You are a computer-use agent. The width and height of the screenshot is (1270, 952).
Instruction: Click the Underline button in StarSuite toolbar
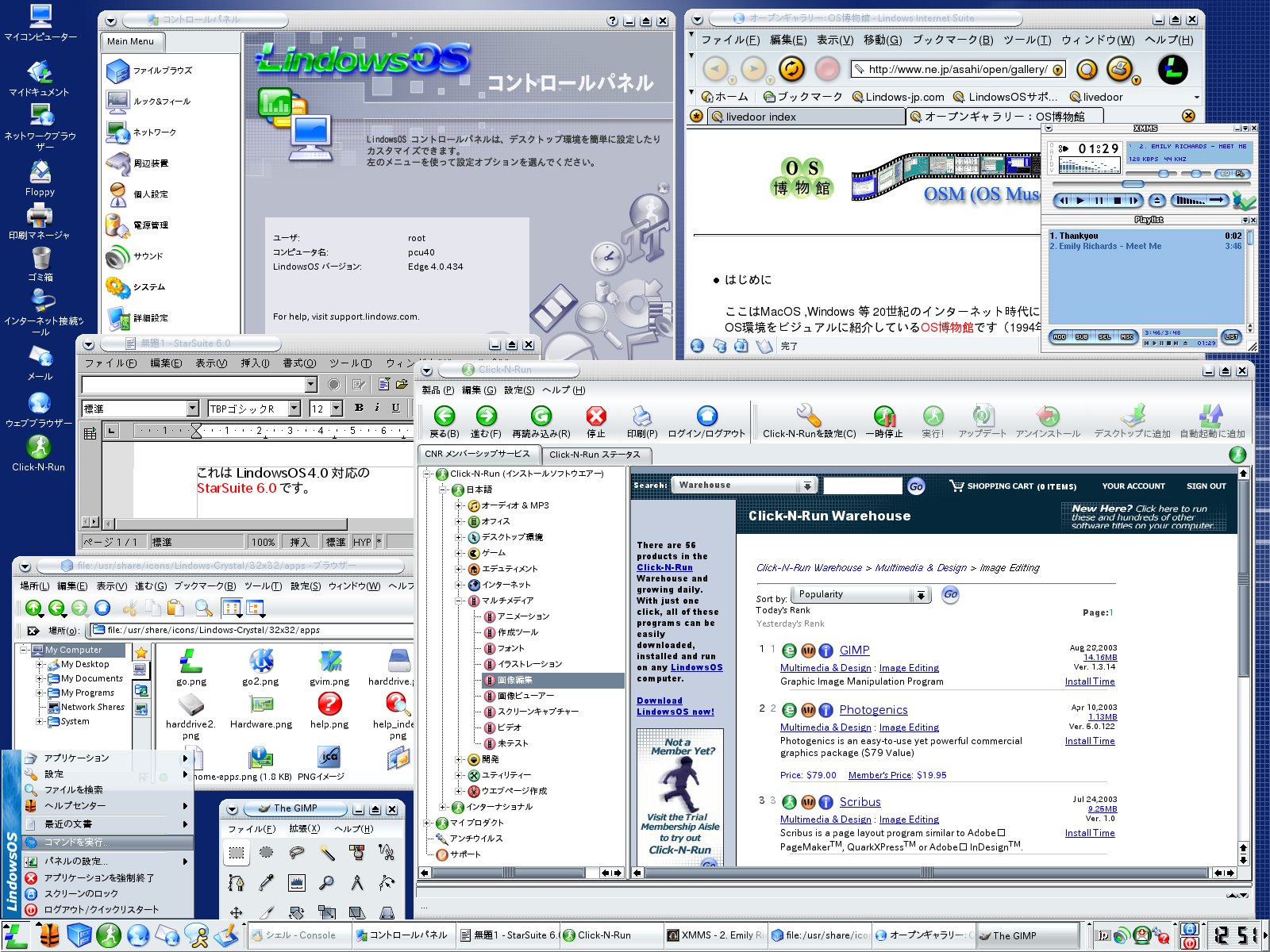tap(395, 408)
